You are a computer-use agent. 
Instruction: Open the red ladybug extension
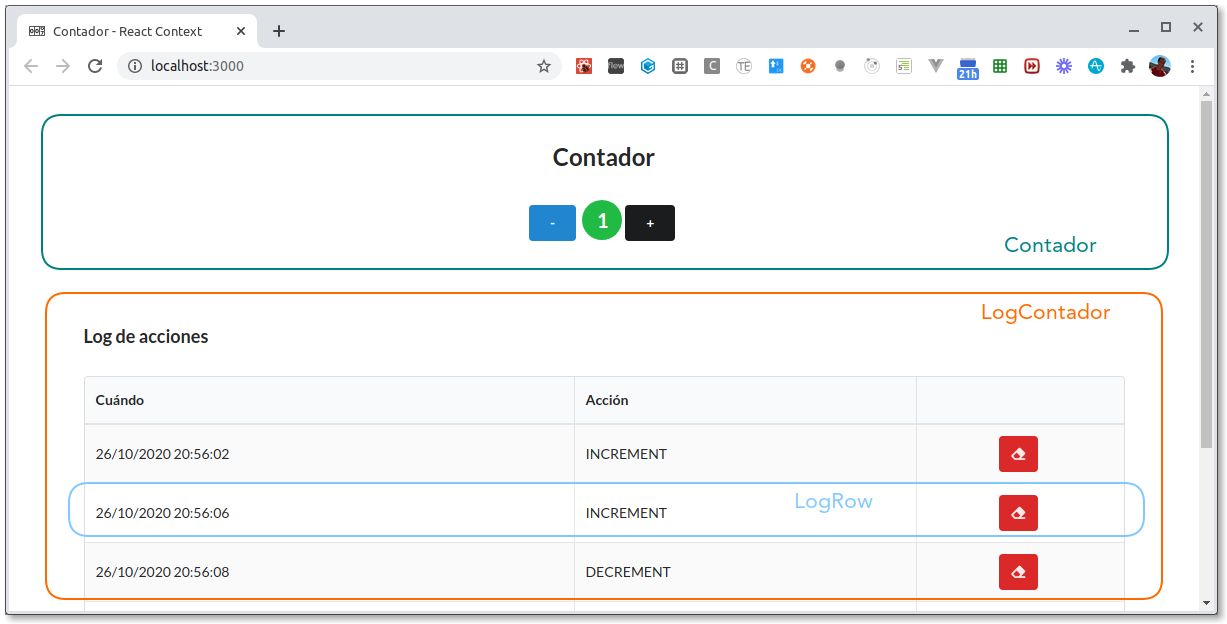(584, 66)
